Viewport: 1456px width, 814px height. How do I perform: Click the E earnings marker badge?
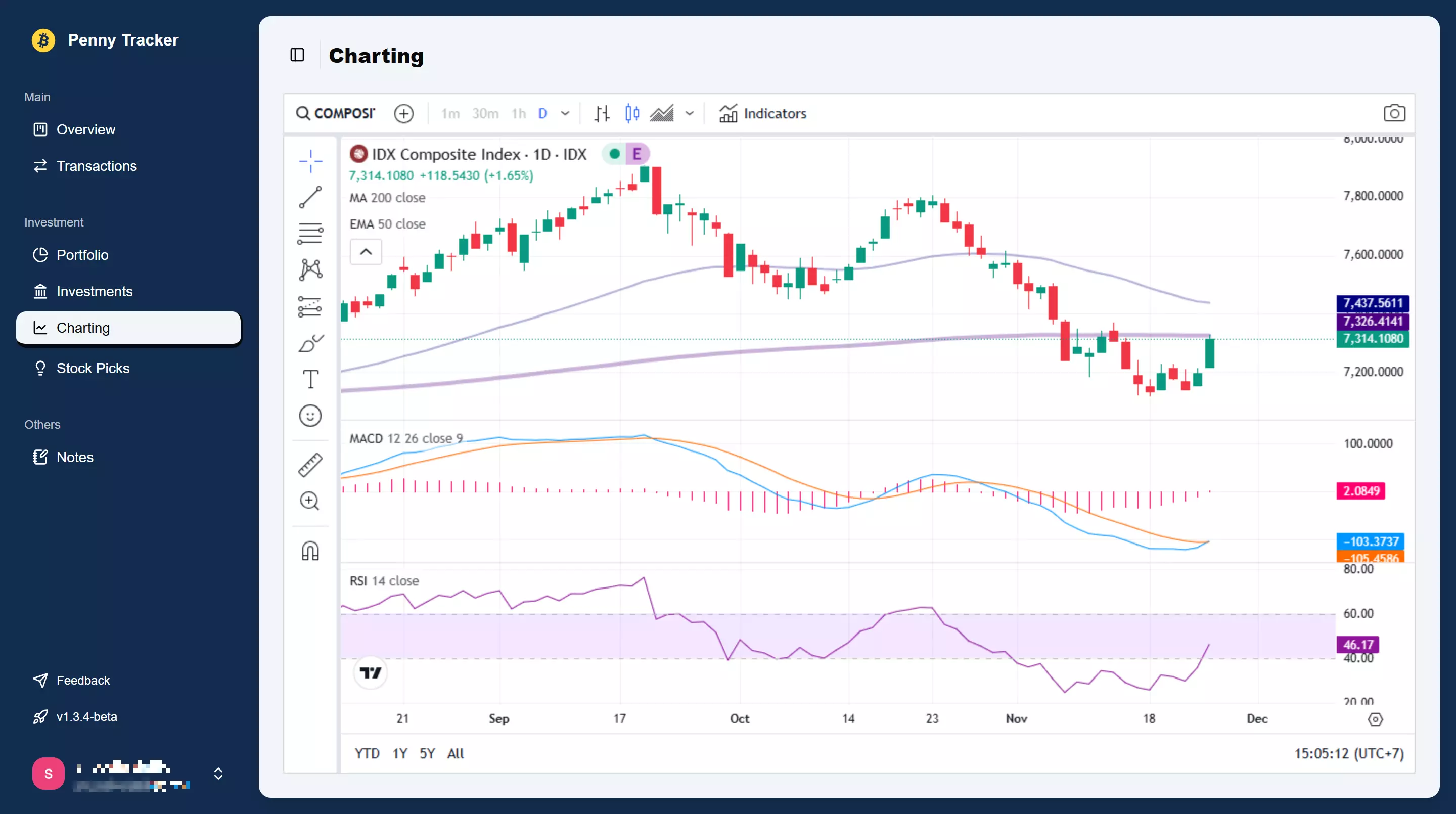pyautogui.click(x=637, y=154)
